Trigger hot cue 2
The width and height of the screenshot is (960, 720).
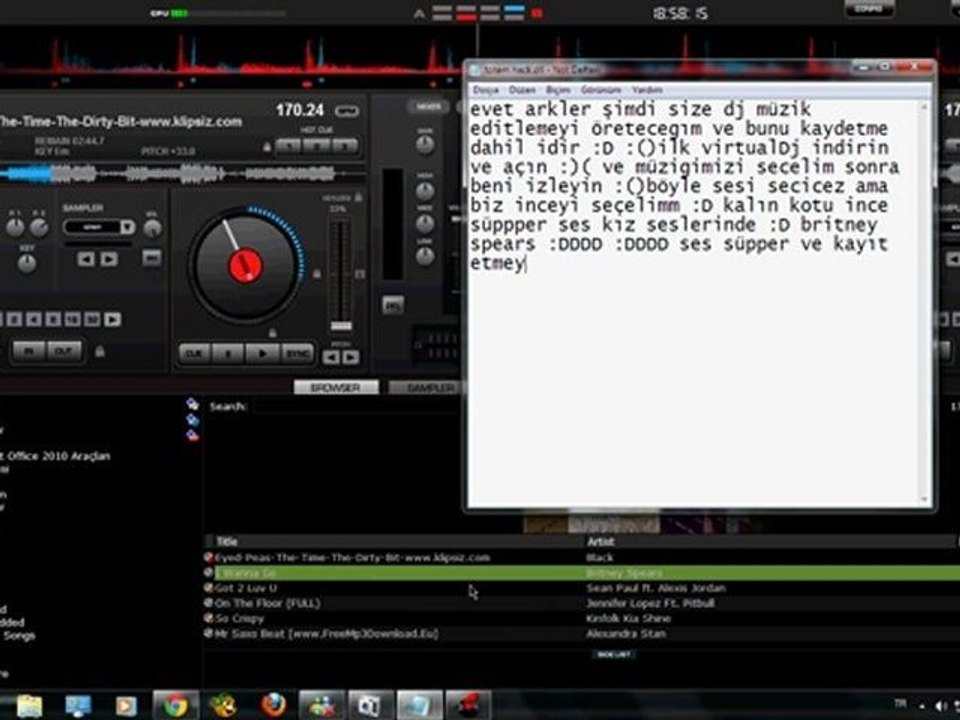click(x=317, y=146)
